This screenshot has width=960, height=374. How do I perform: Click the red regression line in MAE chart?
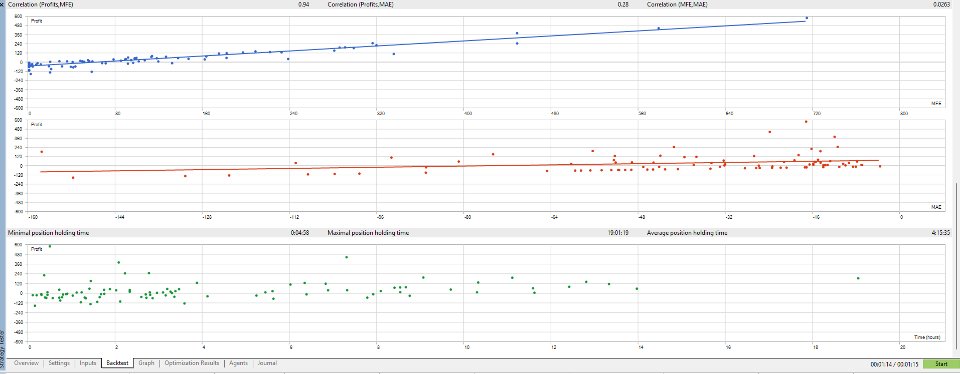coord(459,166)
